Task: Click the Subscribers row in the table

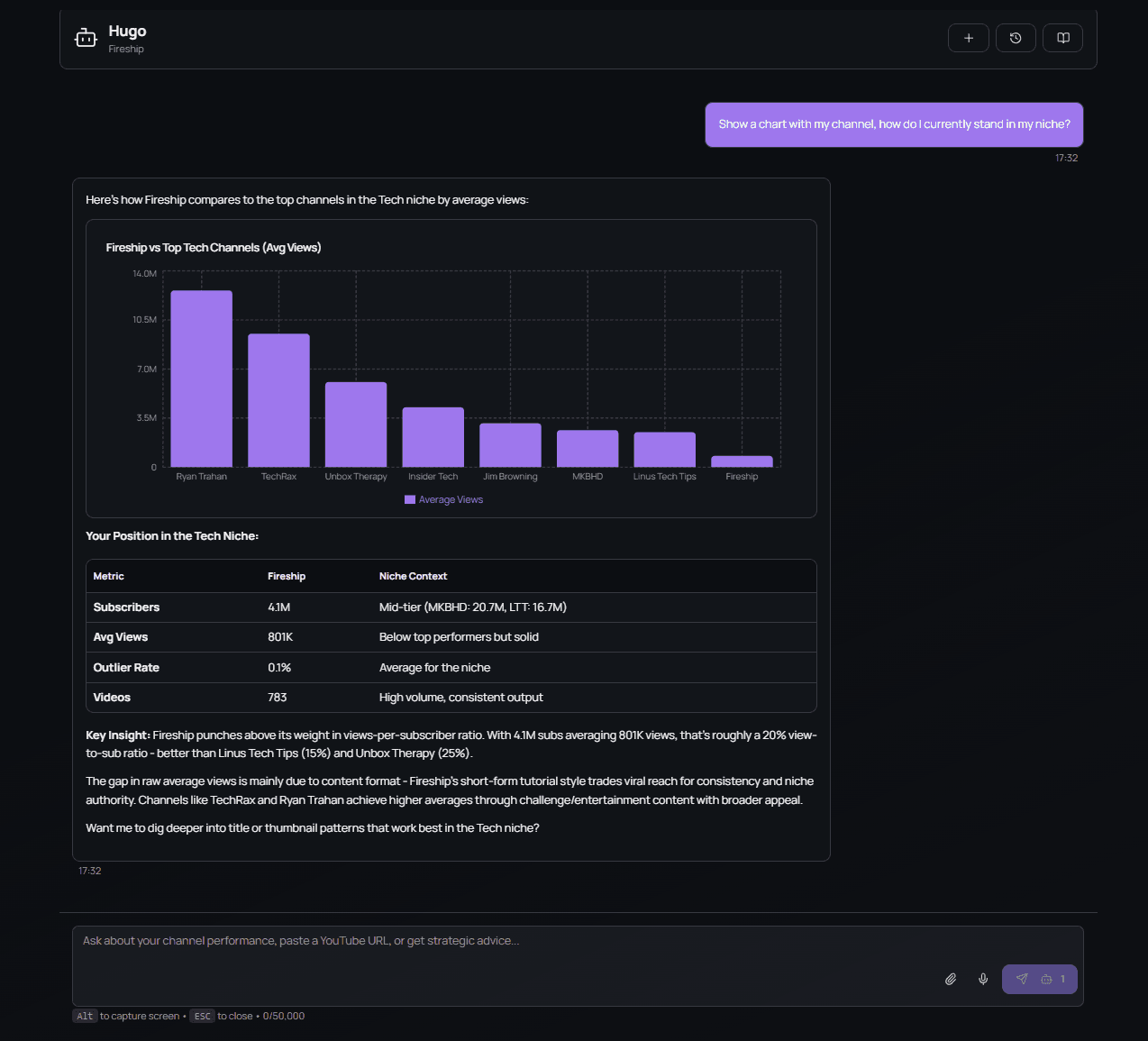Action: [x=451, y=607]
